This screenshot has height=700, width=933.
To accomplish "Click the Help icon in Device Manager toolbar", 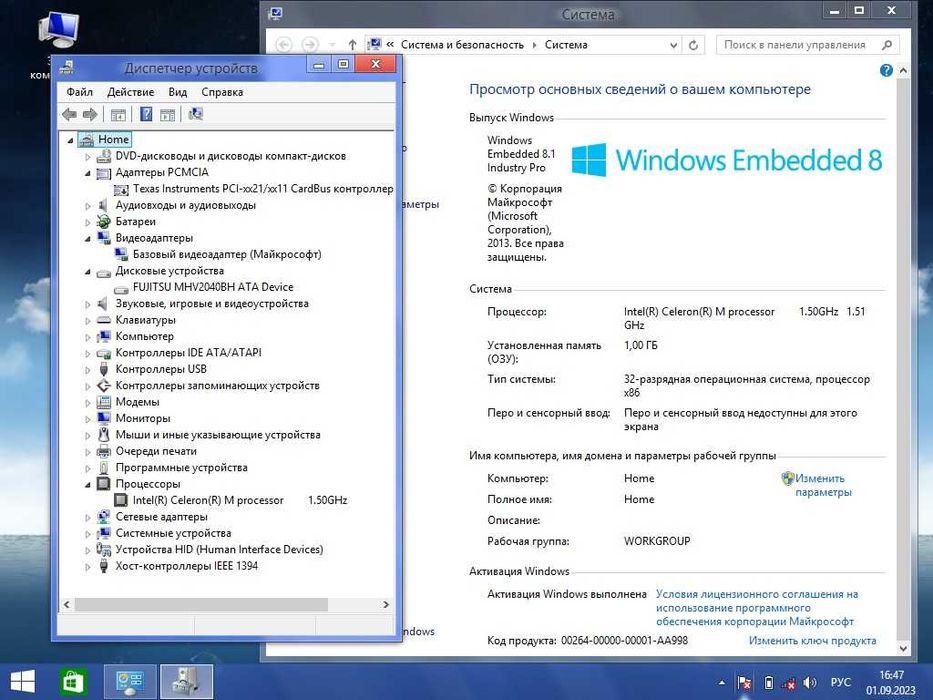I will pyautogui.click(x=146, y=114).
